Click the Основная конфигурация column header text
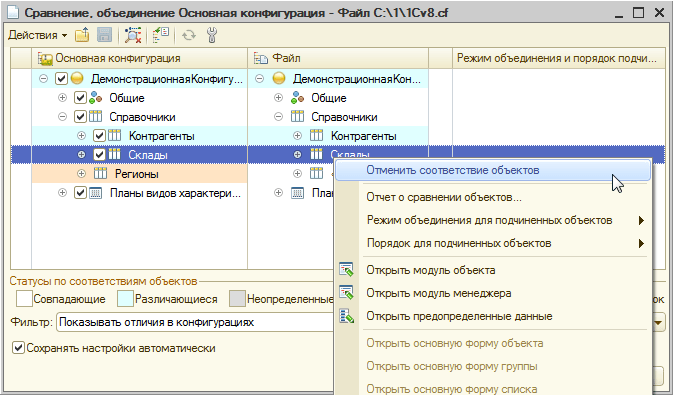The height and width of the screenshot is (395, 673). [x=118, y=58]
